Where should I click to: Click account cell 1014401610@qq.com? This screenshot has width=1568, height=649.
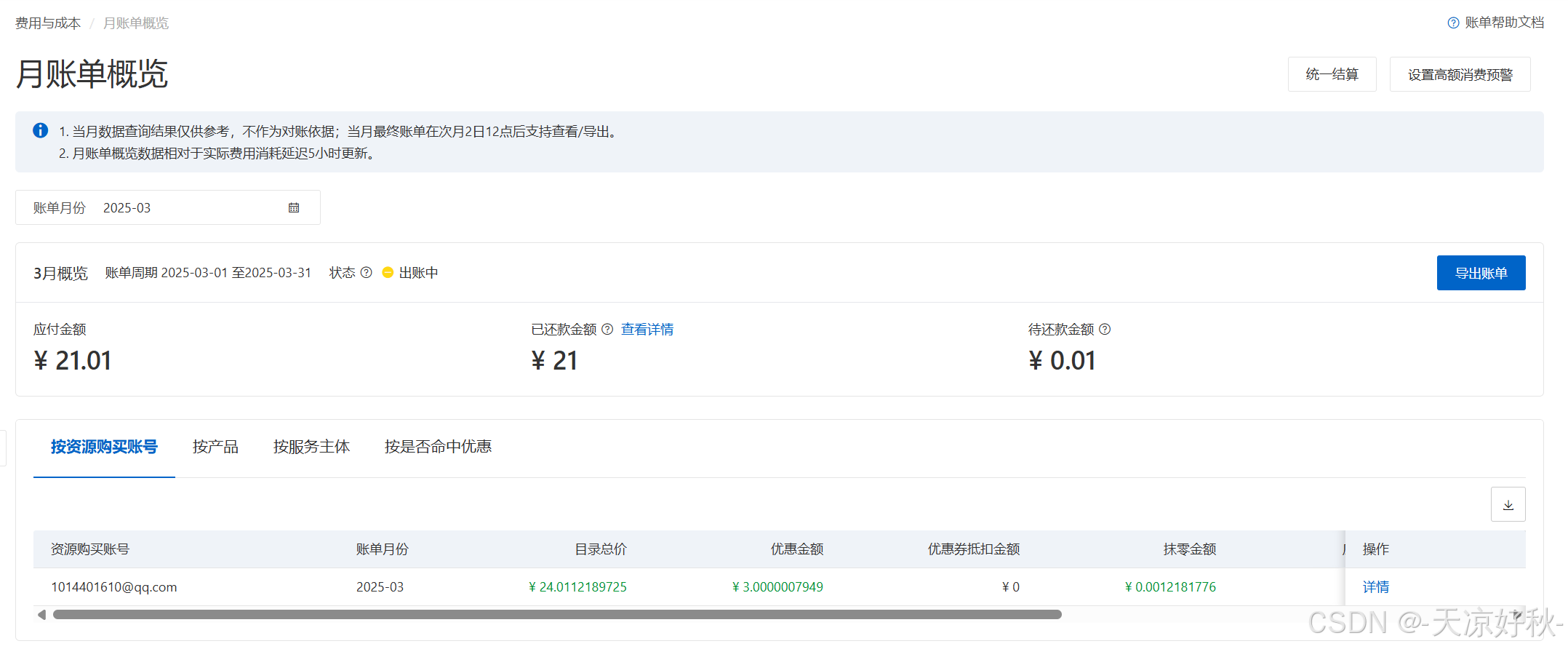click(x=114, y=586)
